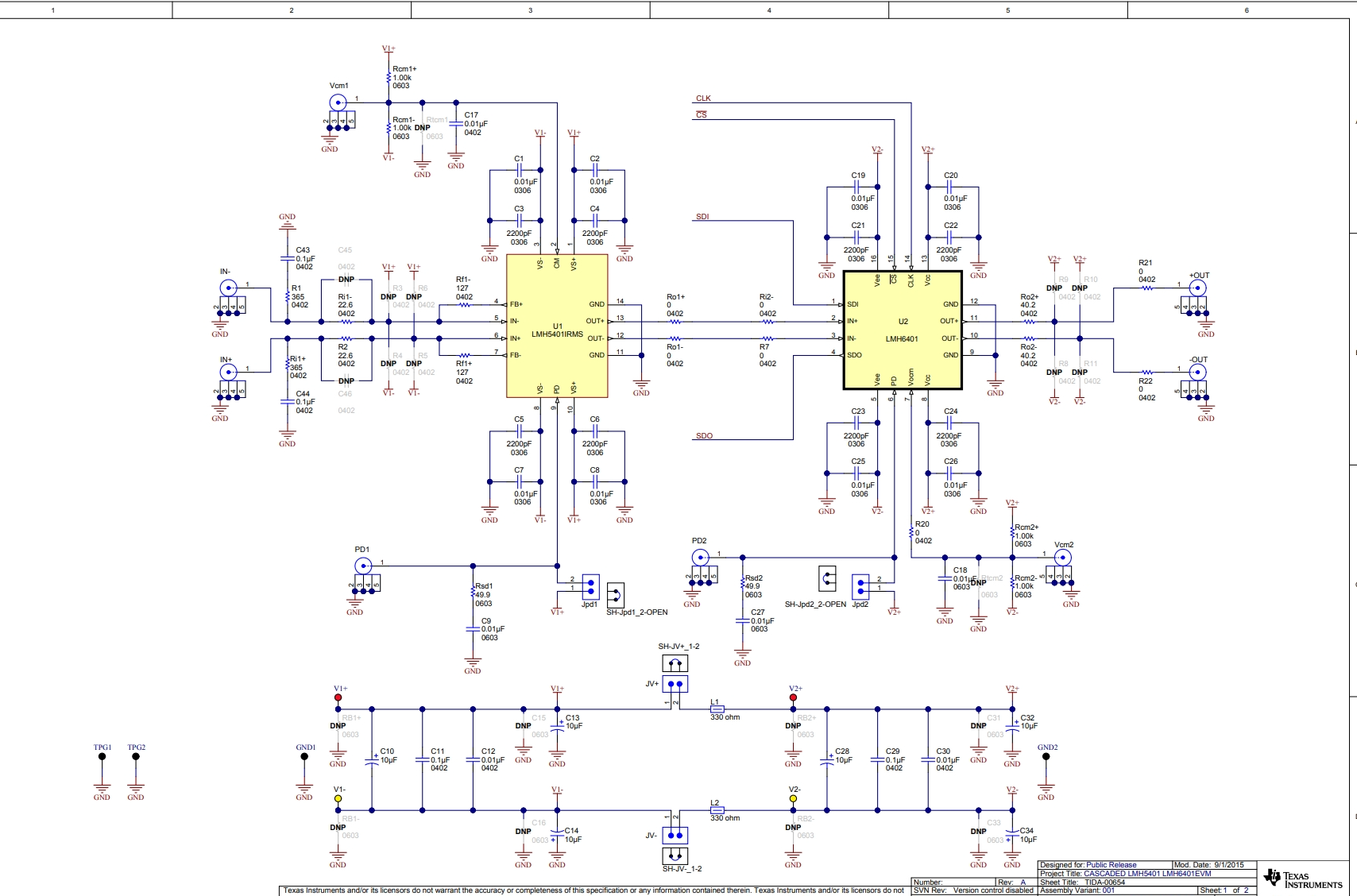Click the yellow V2- test point

click(793, 798)
